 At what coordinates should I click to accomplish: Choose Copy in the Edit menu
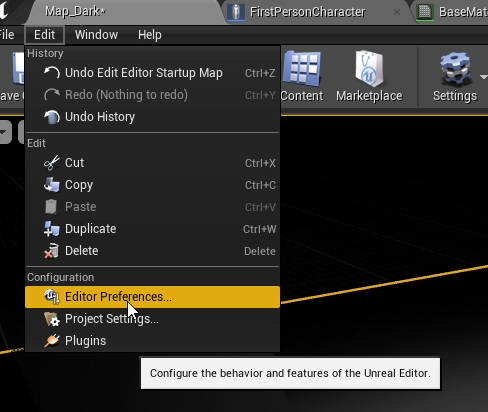click(x=152, y=185)
